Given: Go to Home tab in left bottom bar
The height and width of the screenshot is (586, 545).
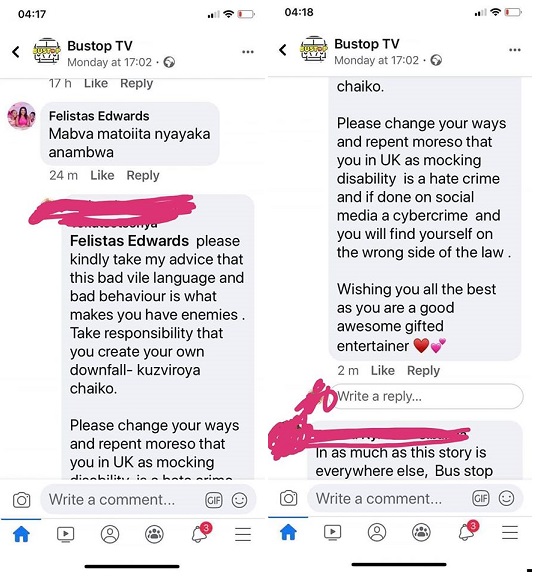Looking at the screenshot, I should tap(21, 533).
